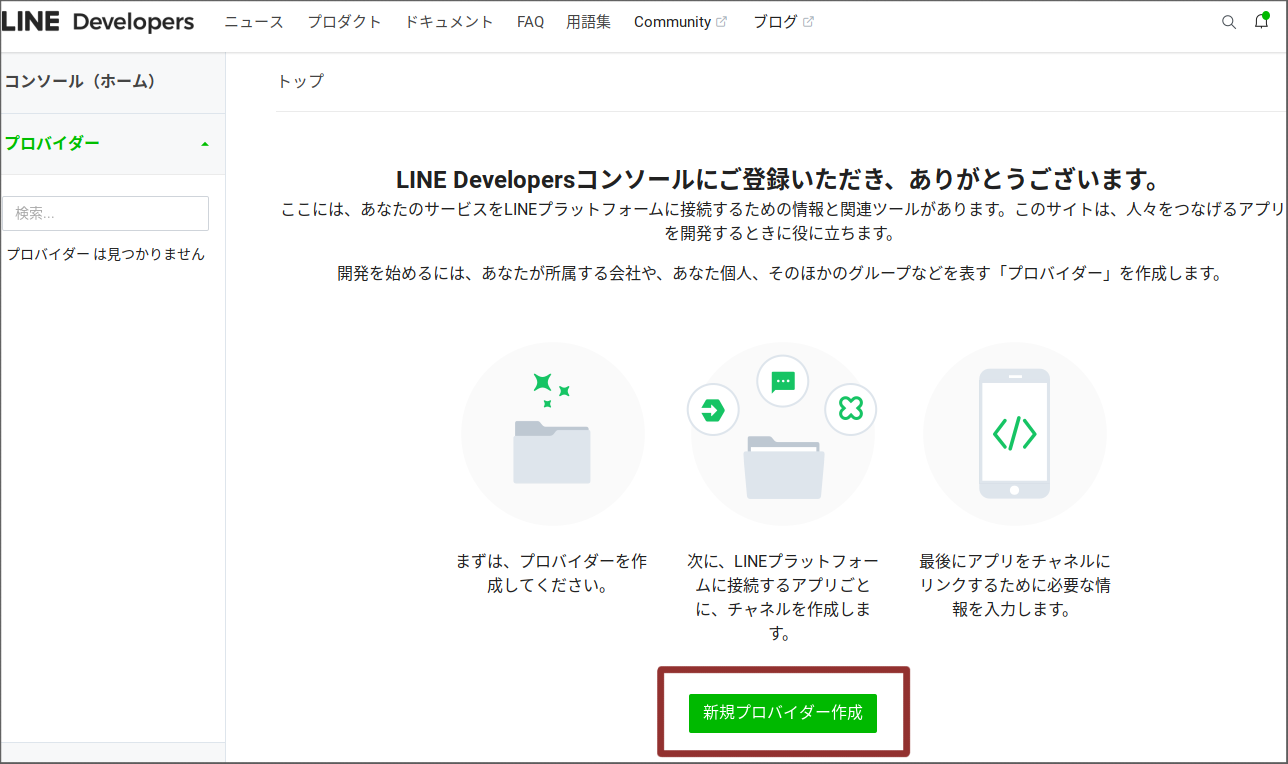The height and width of the screenshot is (764, 1288).
Task: Collapse the プロバイダー sidebar section
Action: coord(207,144)
